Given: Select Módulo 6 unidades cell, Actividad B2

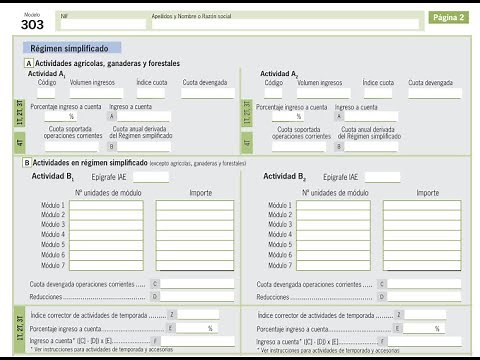Looking at the screenshot, I should [x=333, y=255].
